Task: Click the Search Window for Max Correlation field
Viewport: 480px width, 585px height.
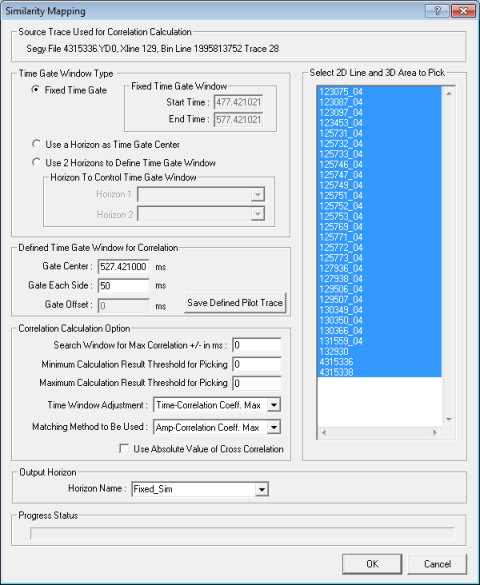Action: (257, 345)
